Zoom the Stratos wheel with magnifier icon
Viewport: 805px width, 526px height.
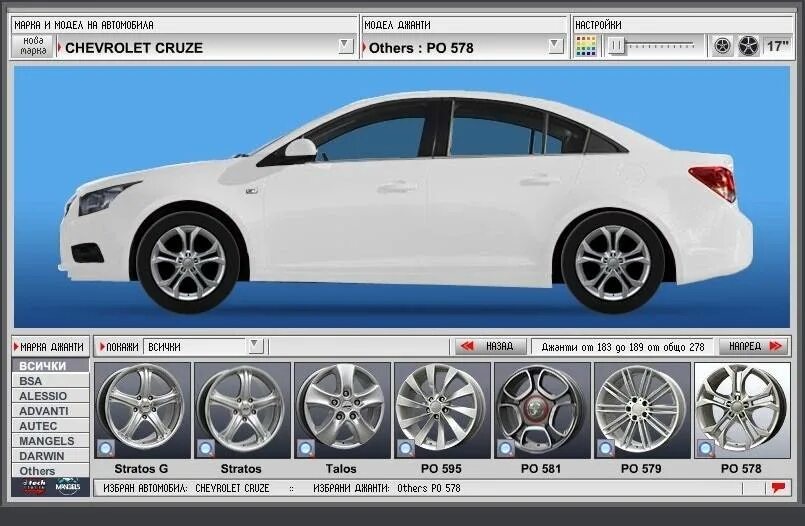coord(206,449)
